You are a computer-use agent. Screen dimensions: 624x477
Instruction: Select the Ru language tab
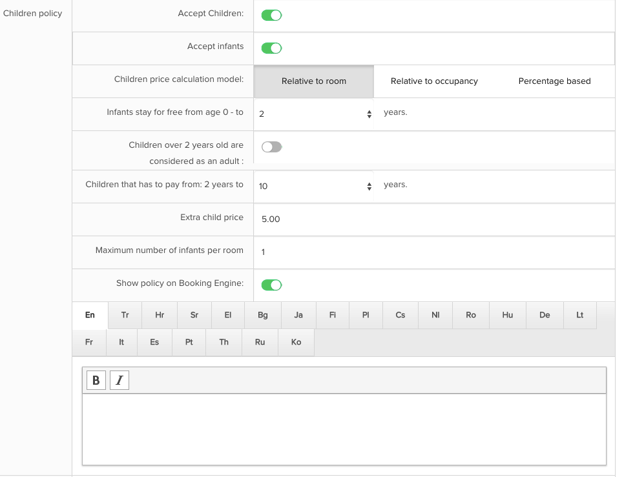coord(260,342)
